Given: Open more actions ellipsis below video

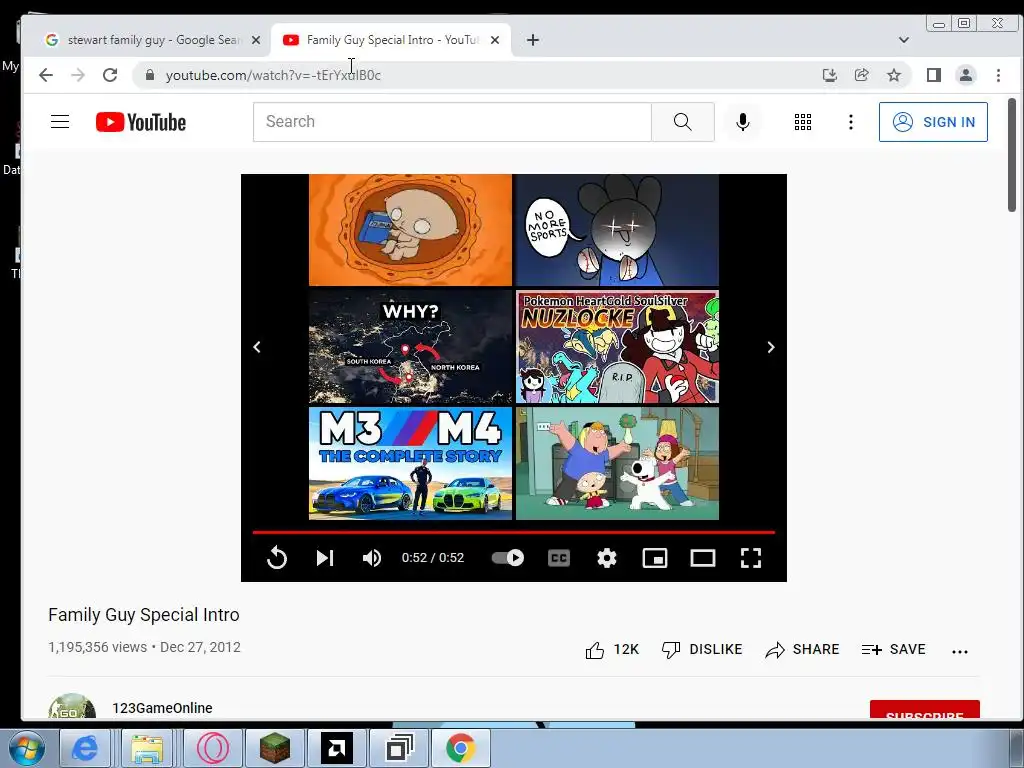Looking at the screenshot, I should point(959,651).
